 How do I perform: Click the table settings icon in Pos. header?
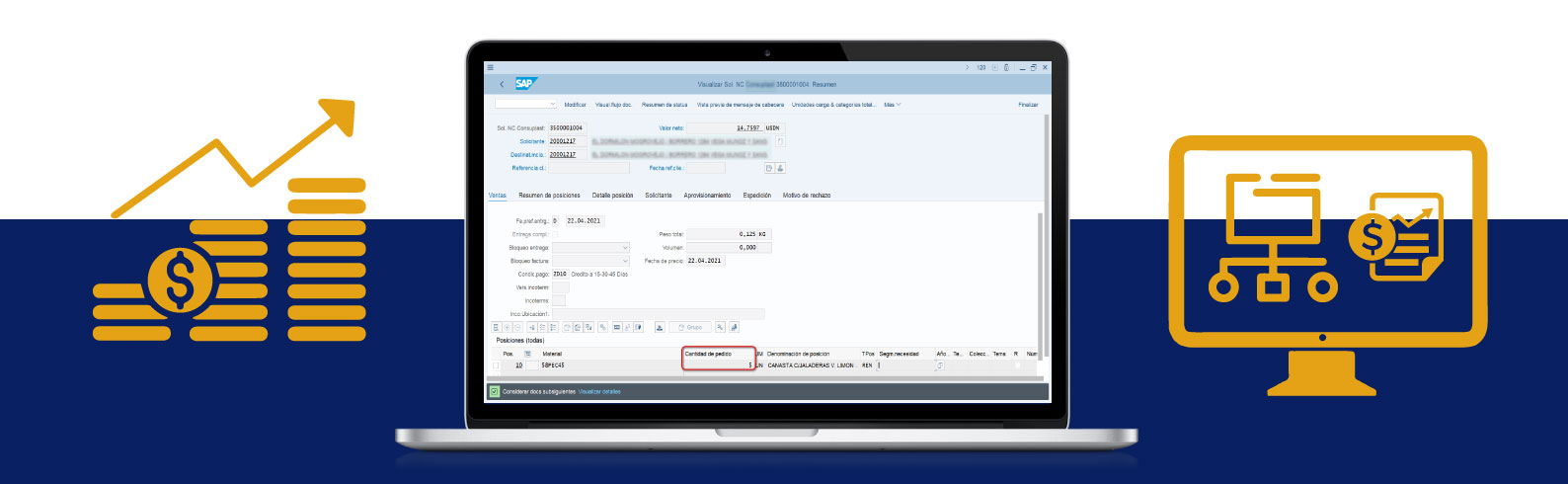pyautogui.click(x=527, y=354)
